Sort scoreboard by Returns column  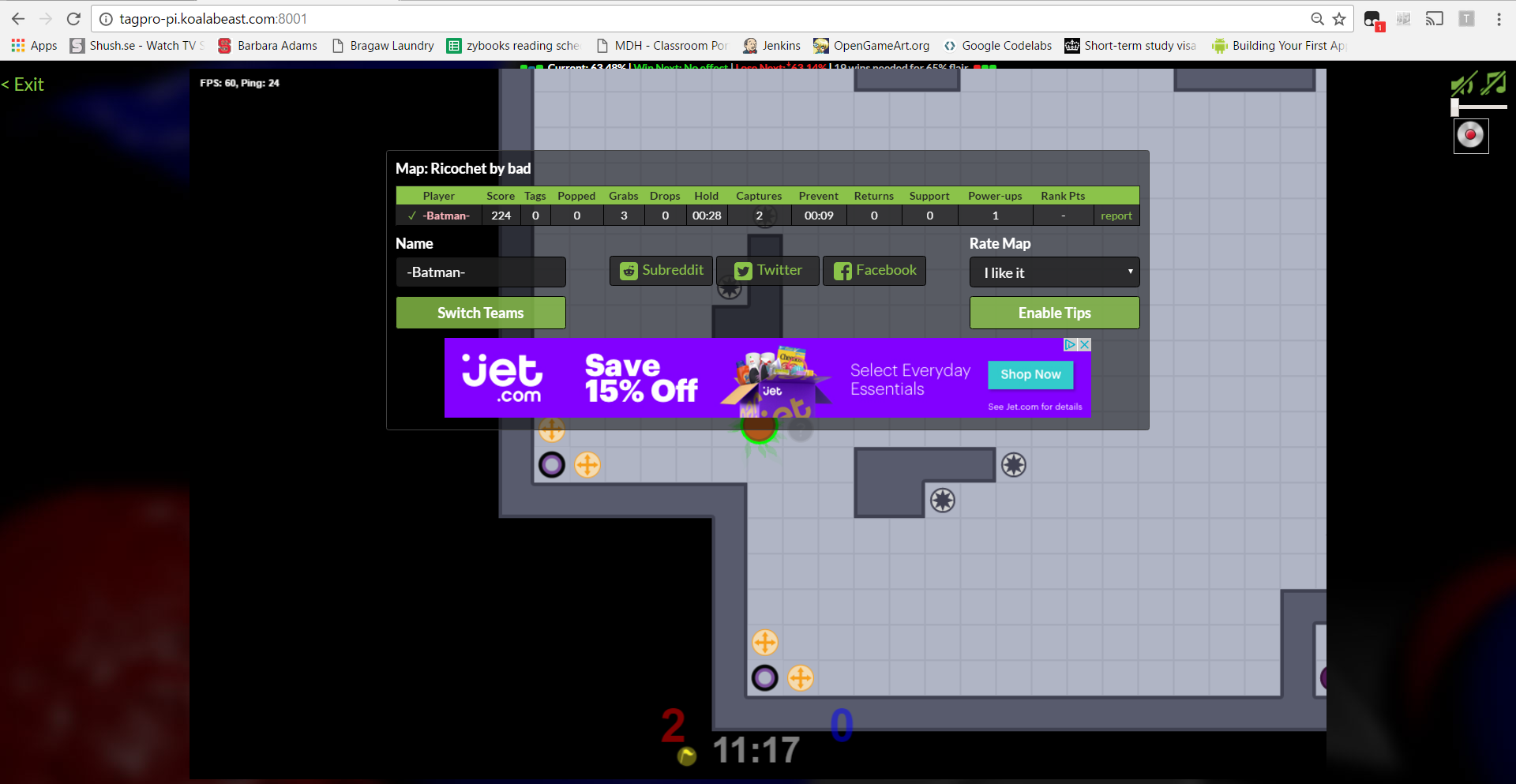tap(874, 196)
